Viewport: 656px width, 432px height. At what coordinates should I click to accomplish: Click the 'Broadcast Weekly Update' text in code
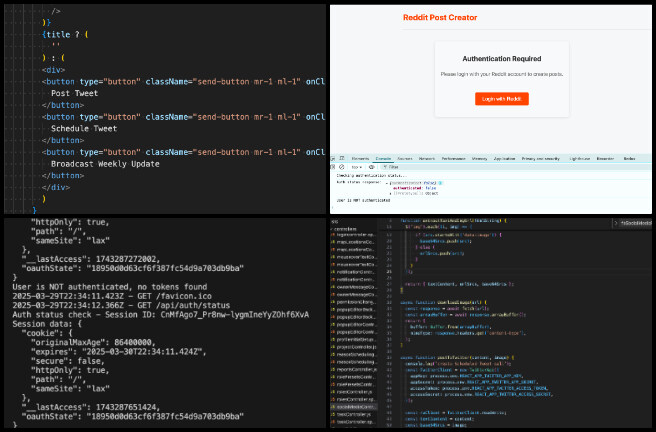[x=105, y=164]
